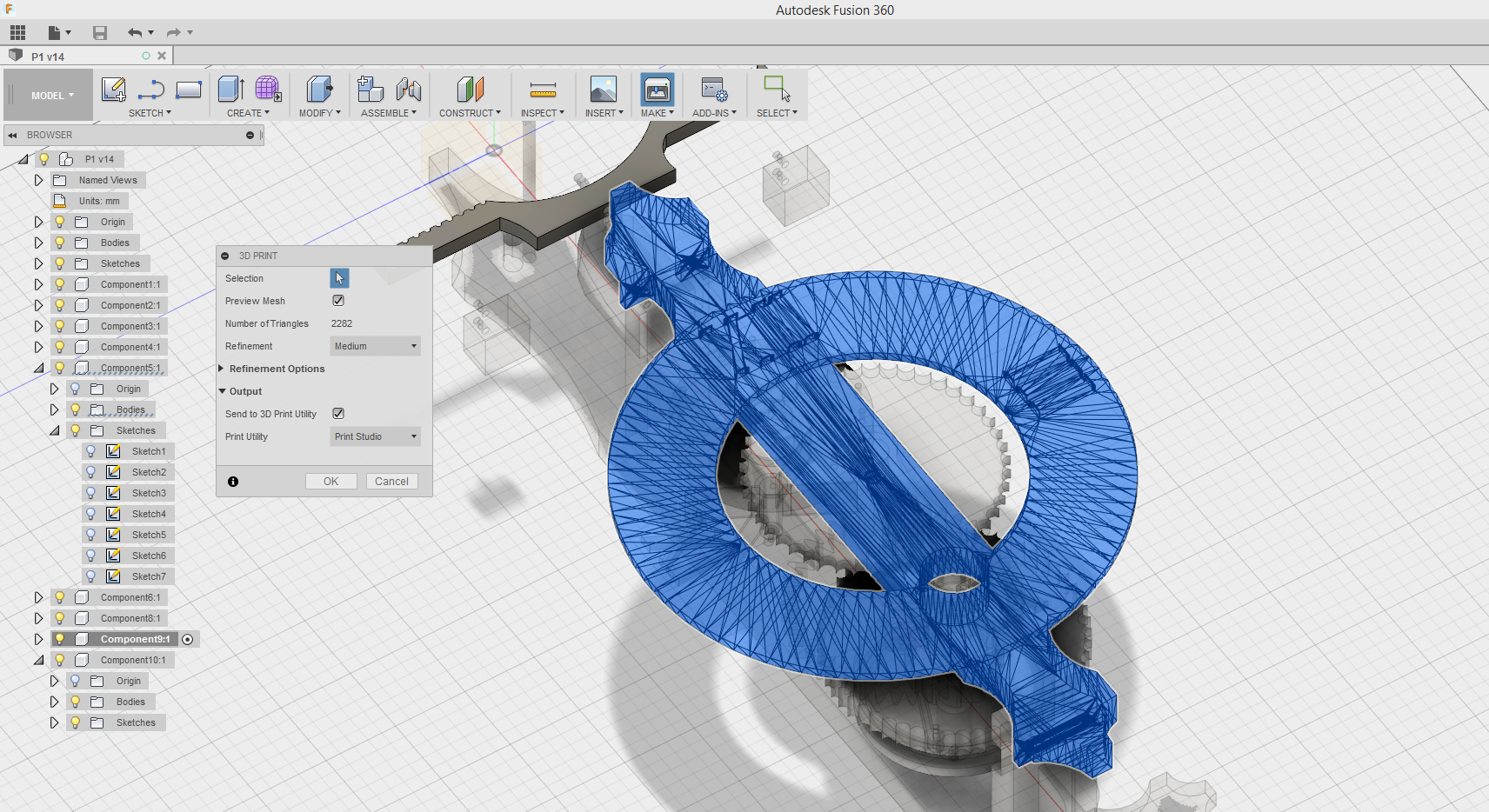Viewport: 1489px width, 812px height.
Task: Open the Print Utility dropdown
Action: point(375,436)
